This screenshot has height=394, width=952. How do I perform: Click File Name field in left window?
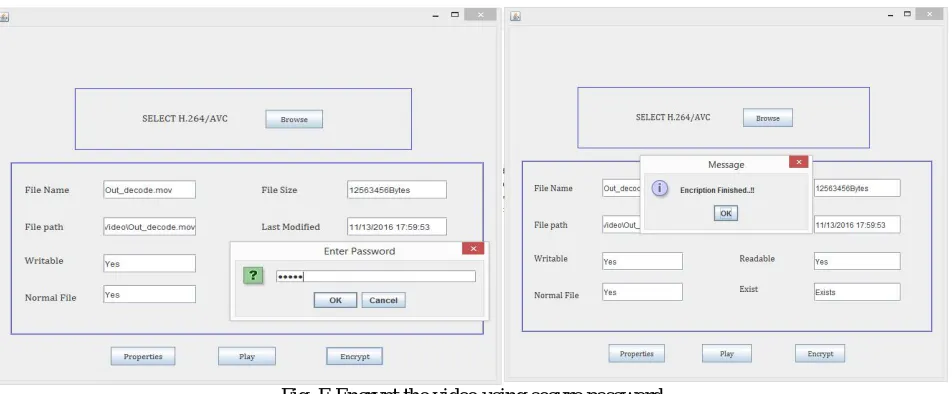(x=149, y=189)
